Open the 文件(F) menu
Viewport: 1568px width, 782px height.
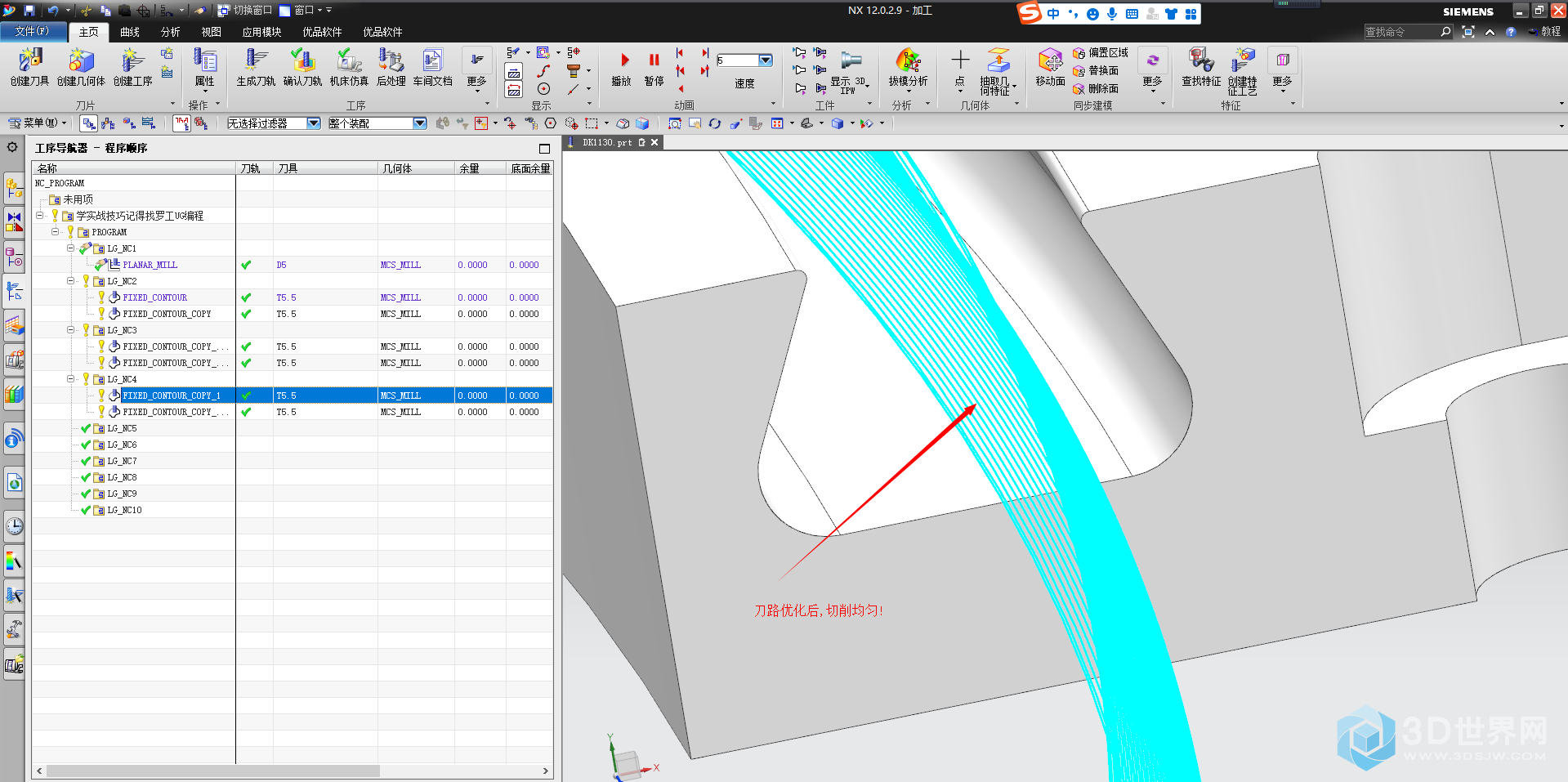click(32, 31)
